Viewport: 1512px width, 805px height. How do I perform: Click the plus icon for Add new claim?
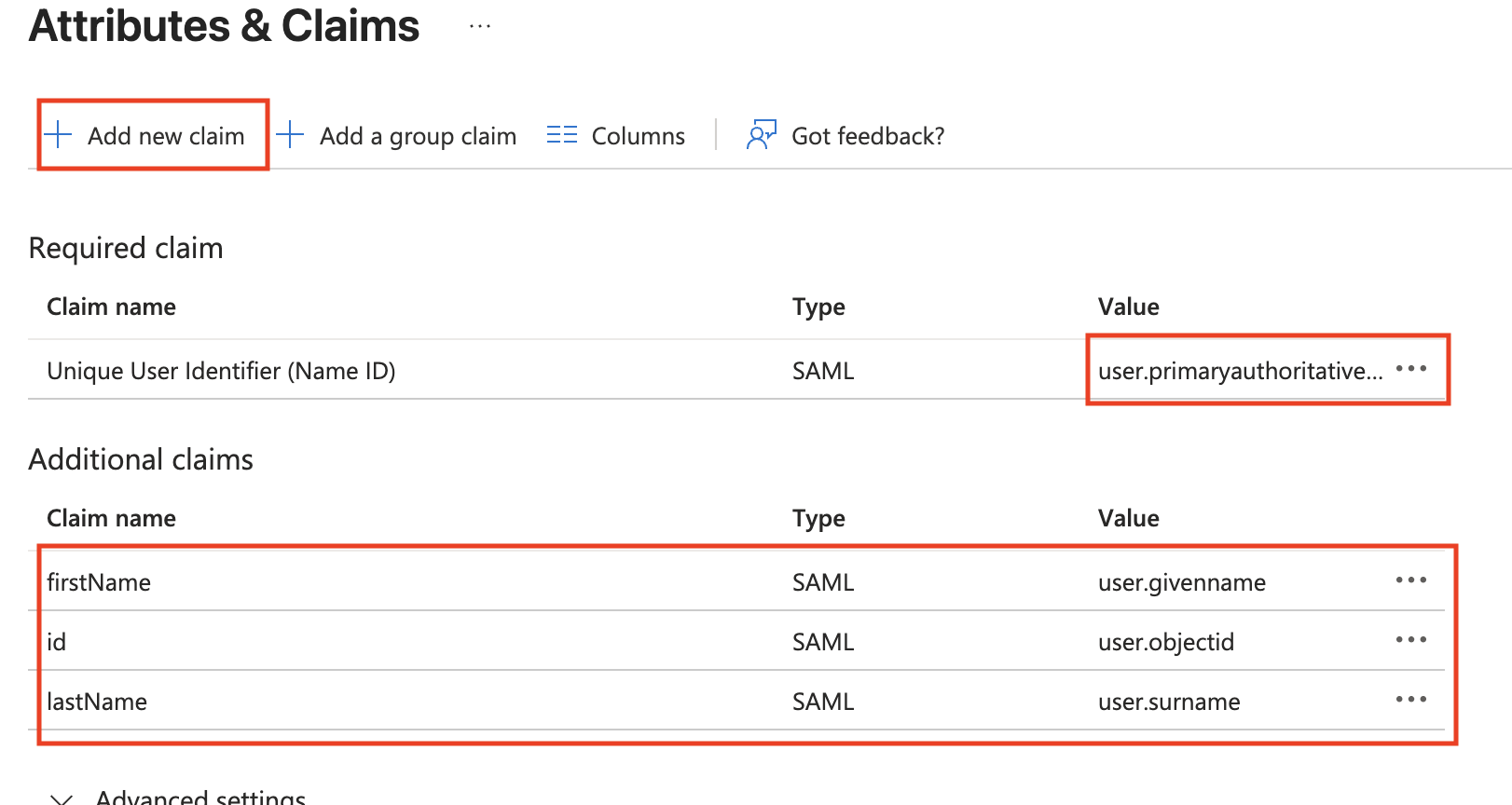(x=58, y=135)
